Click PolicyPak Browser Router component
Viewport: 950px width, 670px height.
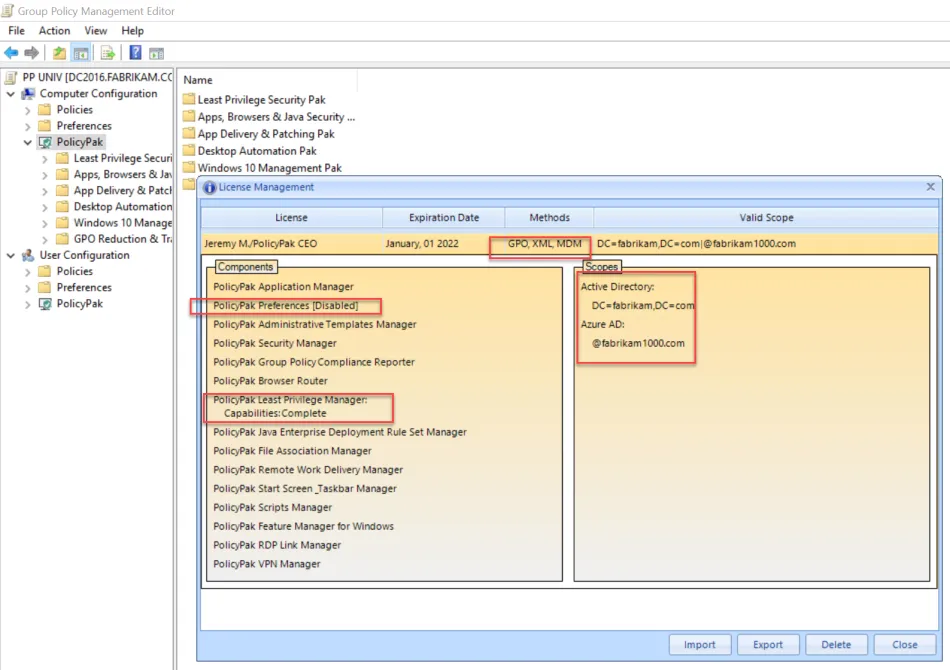click(x=270, y=381)
